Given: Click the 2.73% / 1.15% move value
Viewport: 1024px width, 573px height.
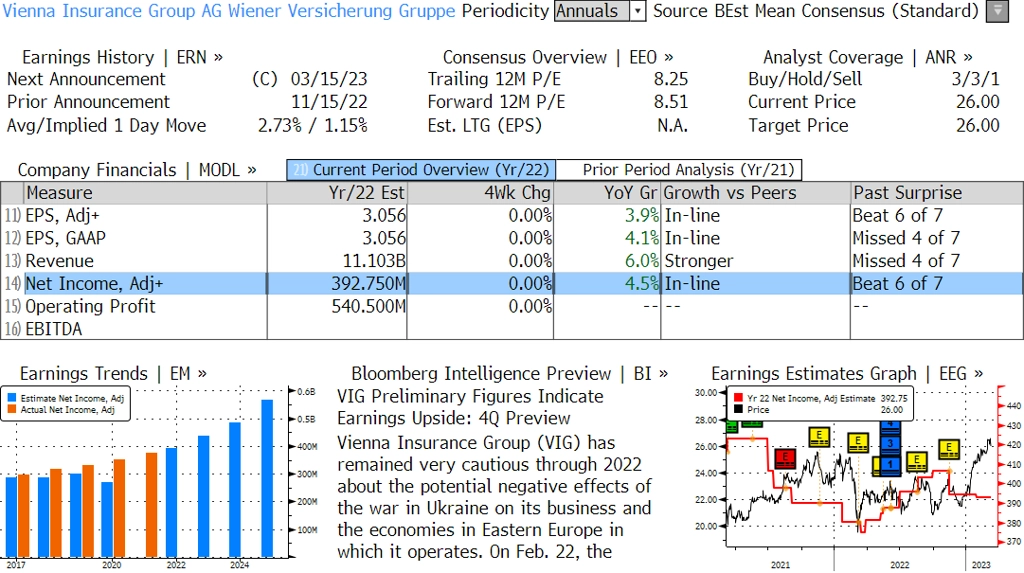Looking at the screenshot, I should [312, 125].
